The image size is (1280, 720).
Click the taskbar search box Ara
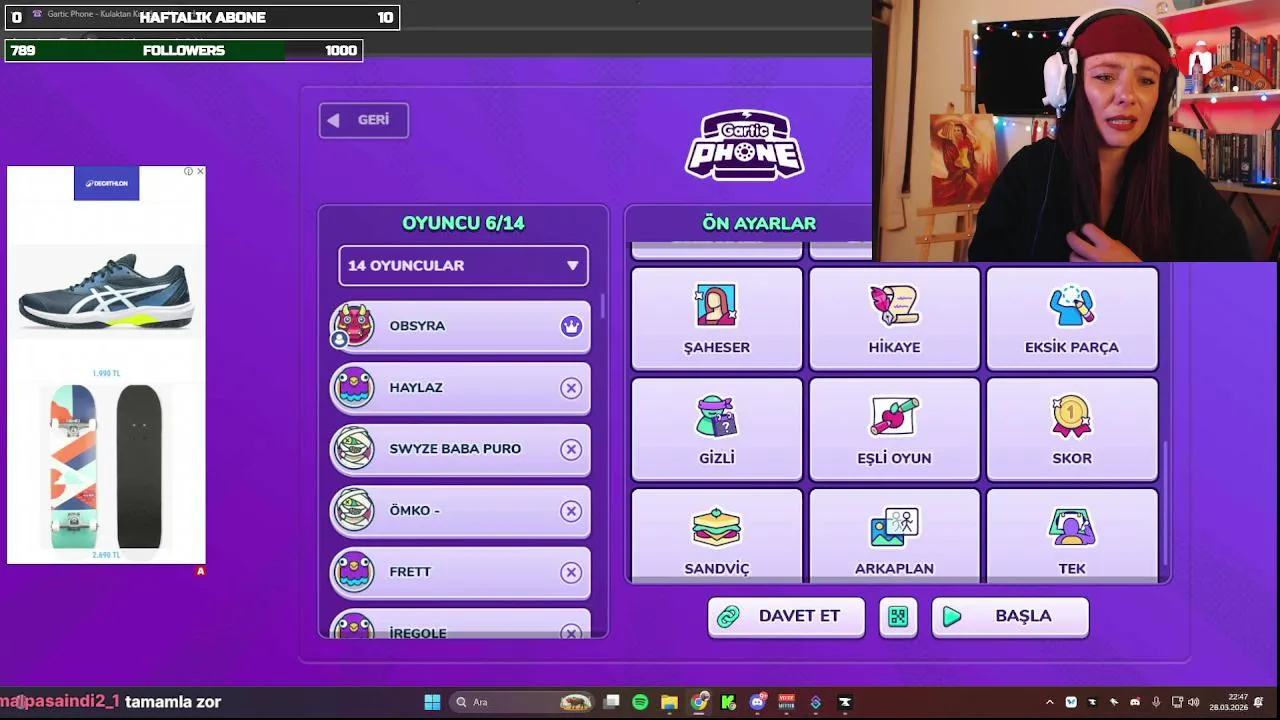pyautogui.click(x=520, y=702)
